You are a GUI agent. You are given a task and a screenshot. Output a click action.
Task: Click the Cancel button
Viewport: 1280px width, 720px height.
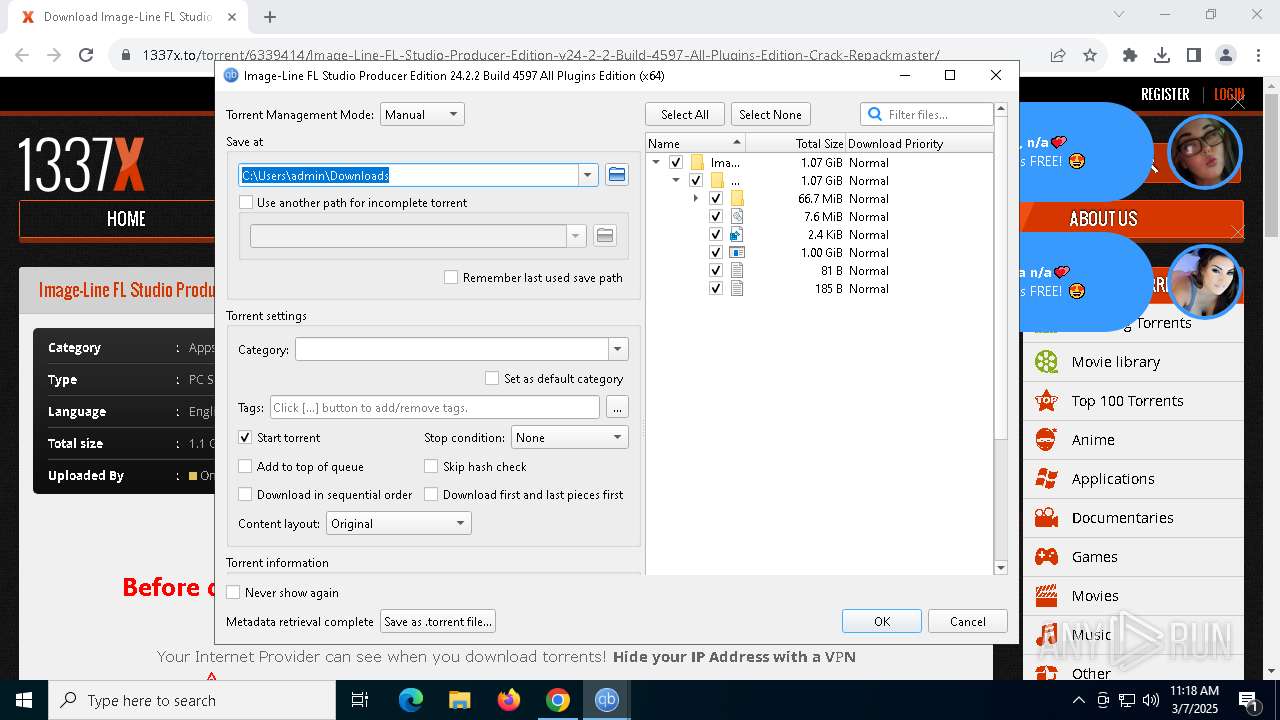click(x=967, y=622)
